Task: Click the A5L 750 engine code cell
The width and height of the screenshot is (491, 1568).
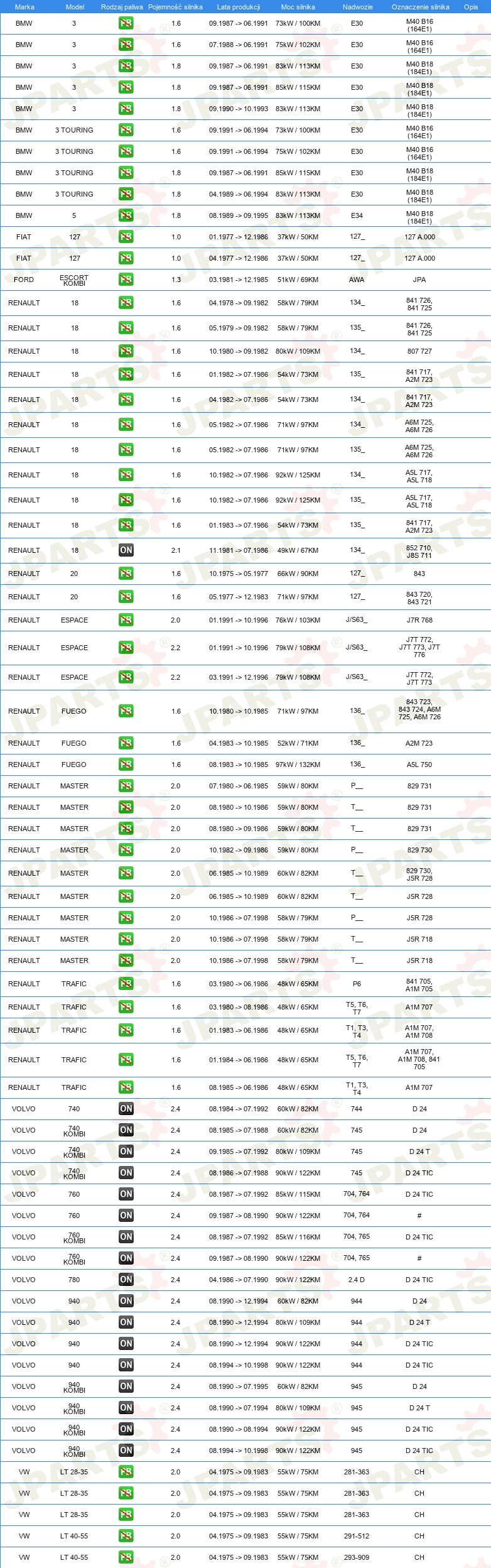Action: [x=419, y=765]
